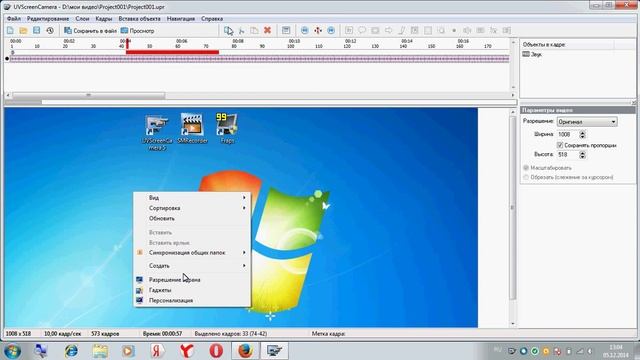
Task: Open the Кадры menu
Action: click(x=104, y=19)
